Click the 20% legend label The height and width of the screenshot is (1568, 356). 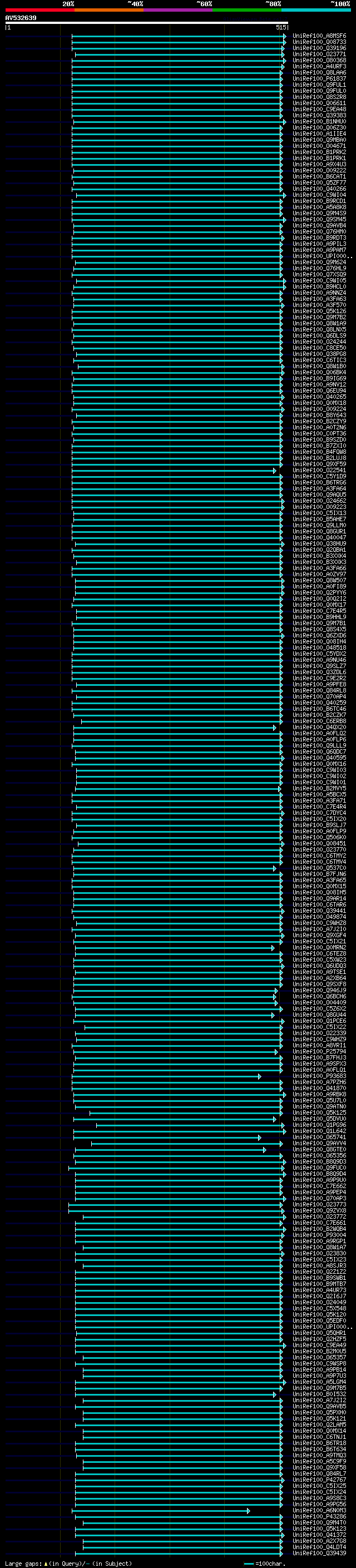pos(68,4)
